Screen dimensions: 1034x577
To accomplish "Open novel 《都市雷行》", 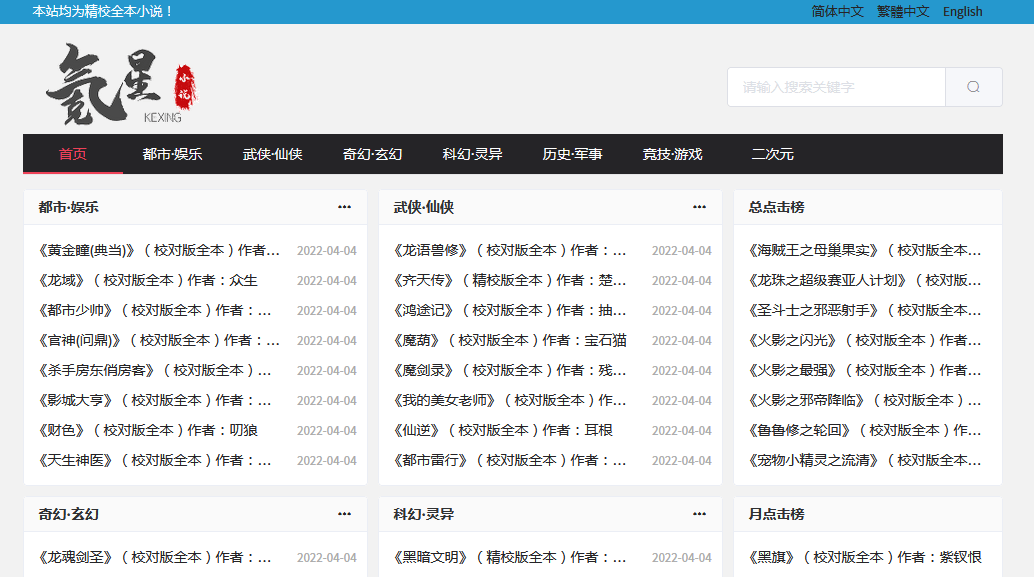I will [510, 460].
